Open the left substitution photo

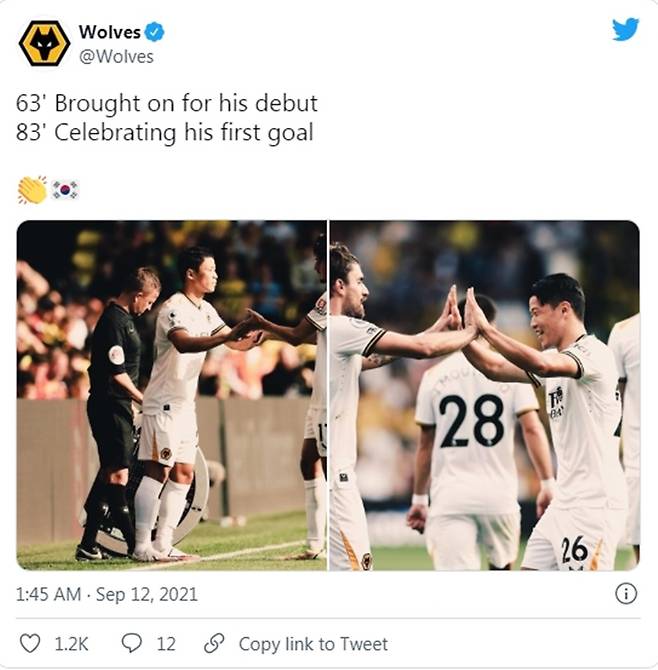pyautogui.click(x=171, y=395)
